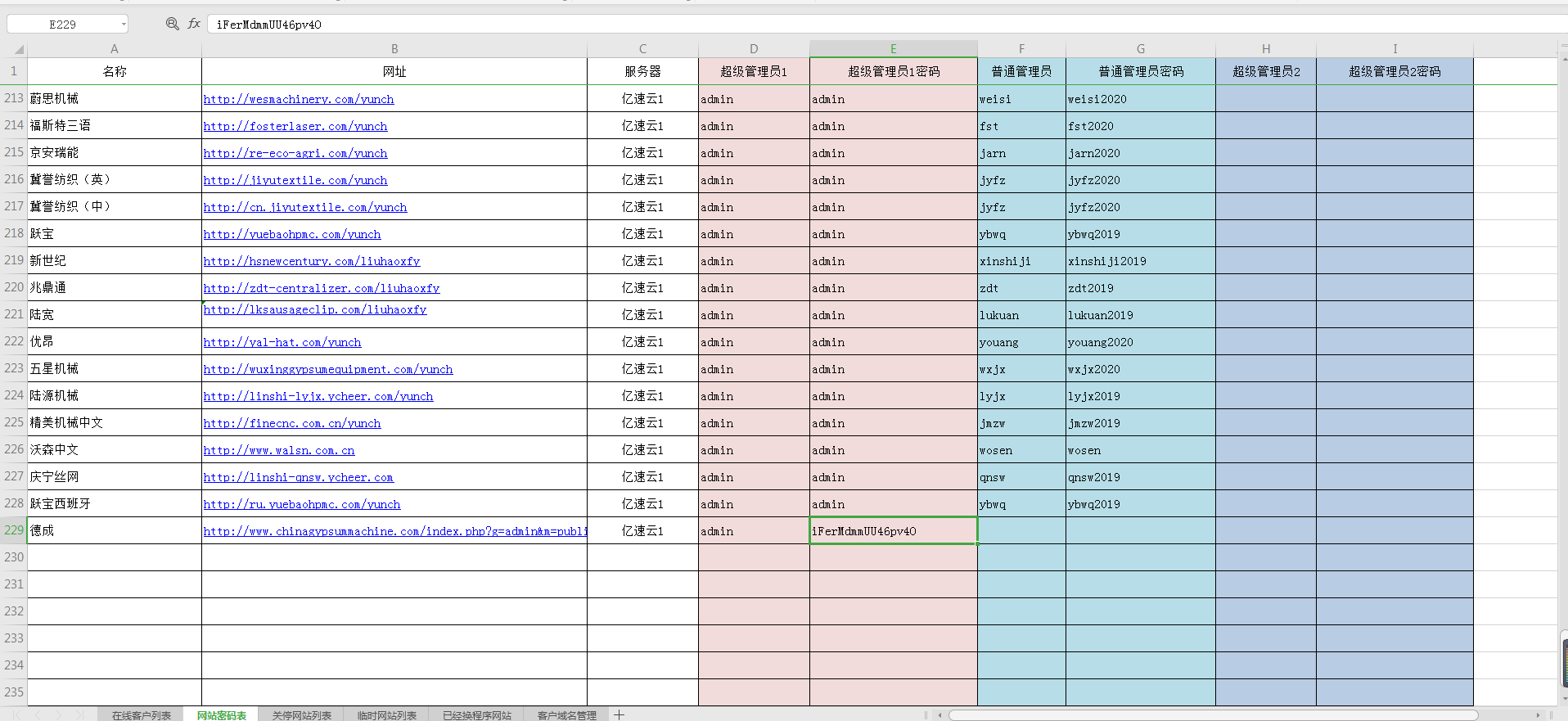This screenshot has width=1568, height=721.
Task: Click the horizontal scrollbar right arrow
Action: pyautogui.click(x=1538, y=714)
